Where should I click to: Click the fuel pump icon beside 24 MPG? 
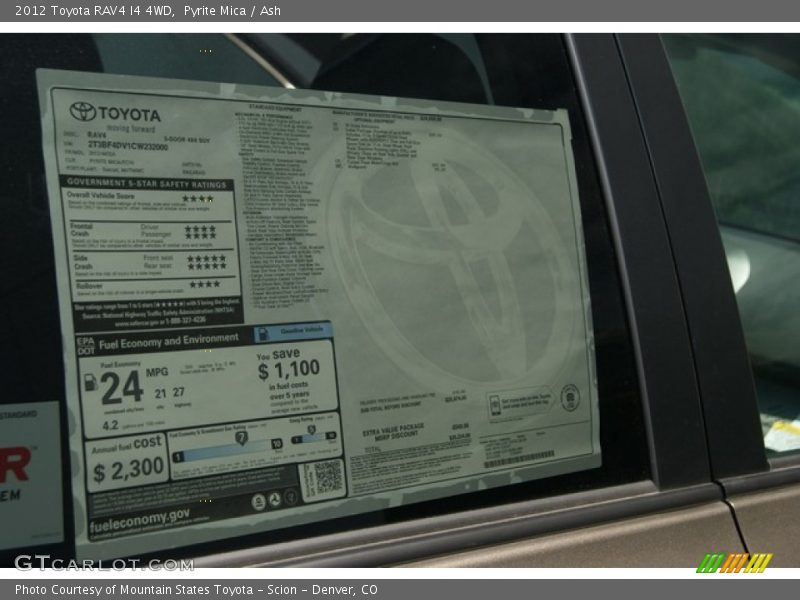pyautogui.click(x=91, y=384)
